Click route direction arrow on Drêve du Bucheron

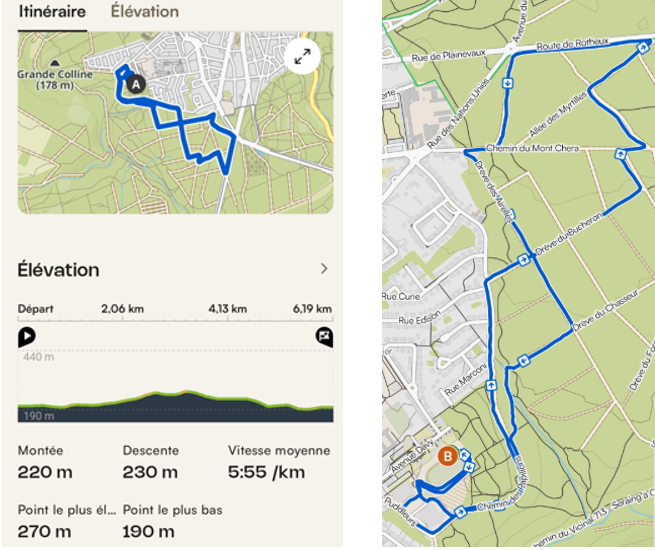(x=524, y=261)
